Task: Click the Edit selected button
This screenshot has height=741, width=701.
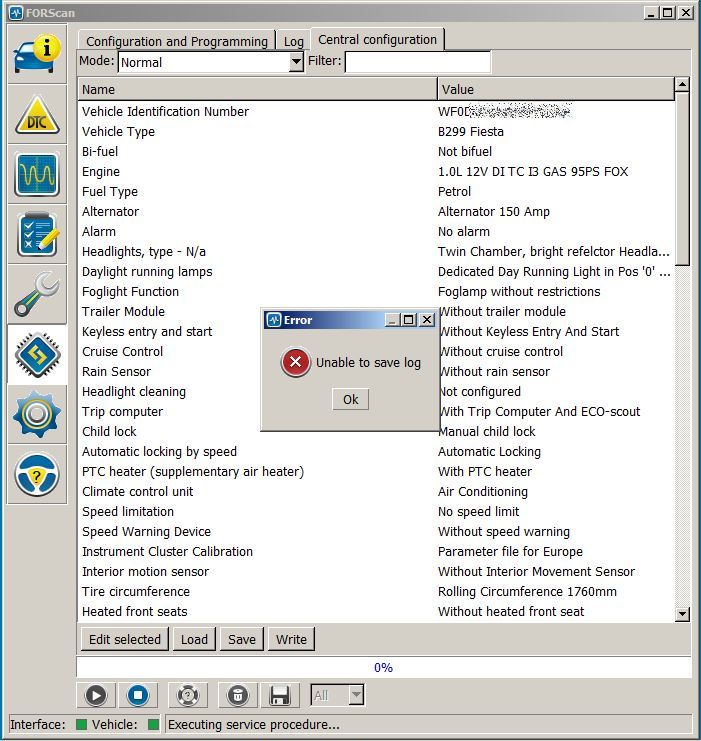Action: click(x=125, y=639)
